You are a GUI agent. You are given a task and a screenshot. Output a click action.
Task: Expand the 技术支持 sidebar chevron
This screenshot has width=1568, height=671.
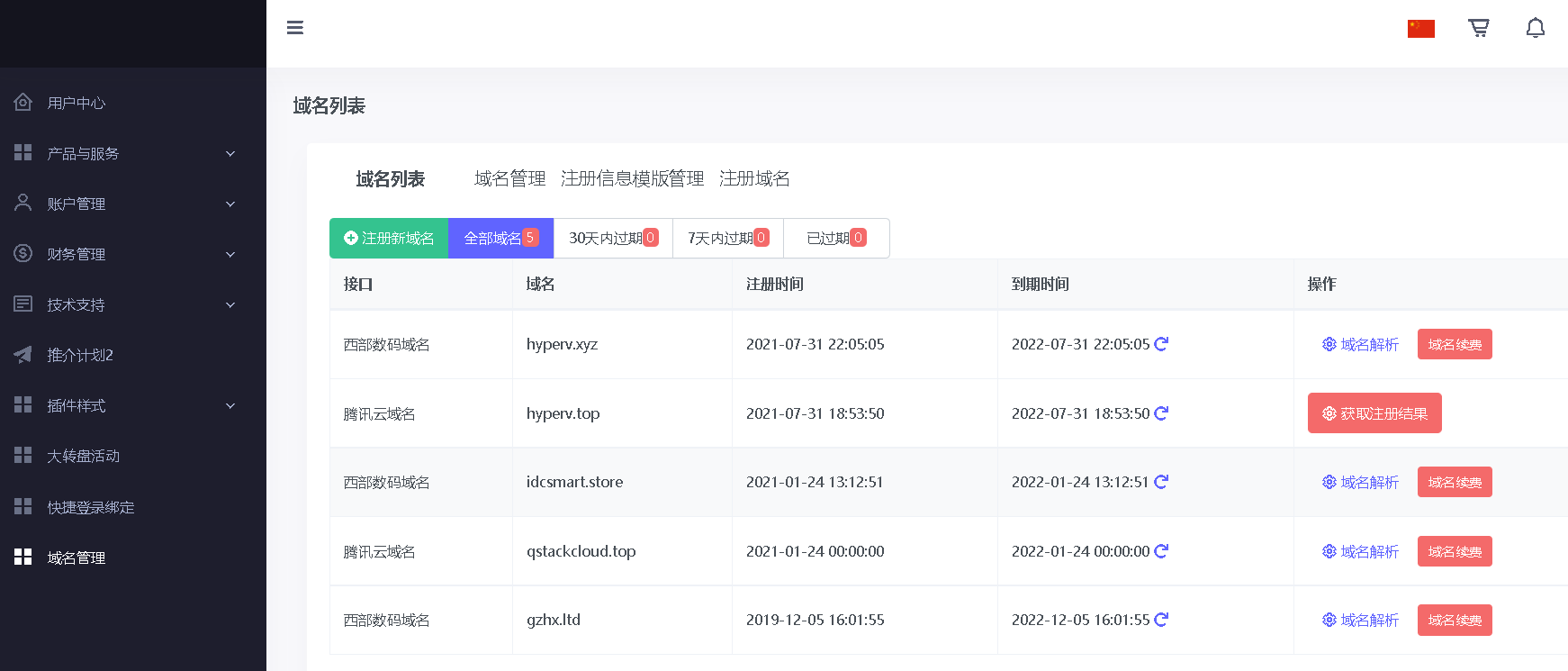(x=230, y=304)
